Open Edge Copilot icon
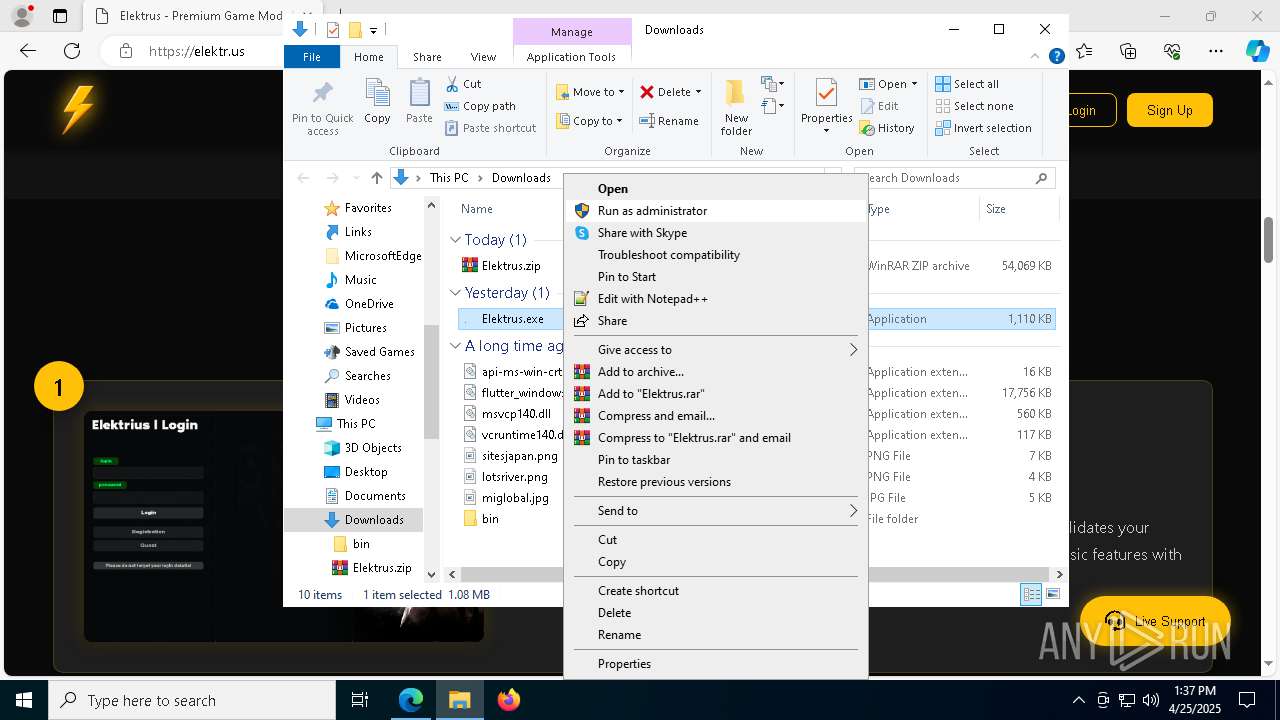 (x=1257, y=51)
